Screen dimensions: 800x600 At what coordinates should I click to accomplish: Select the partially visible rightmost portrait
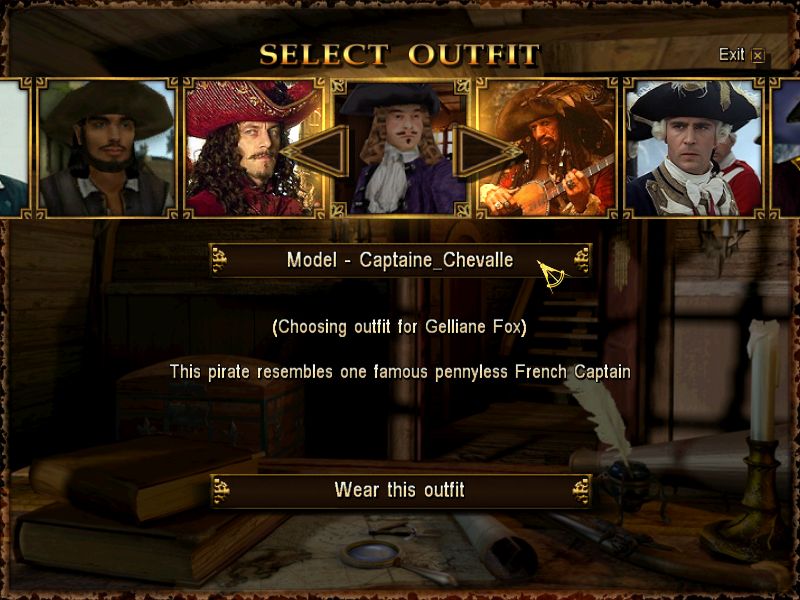785,148
